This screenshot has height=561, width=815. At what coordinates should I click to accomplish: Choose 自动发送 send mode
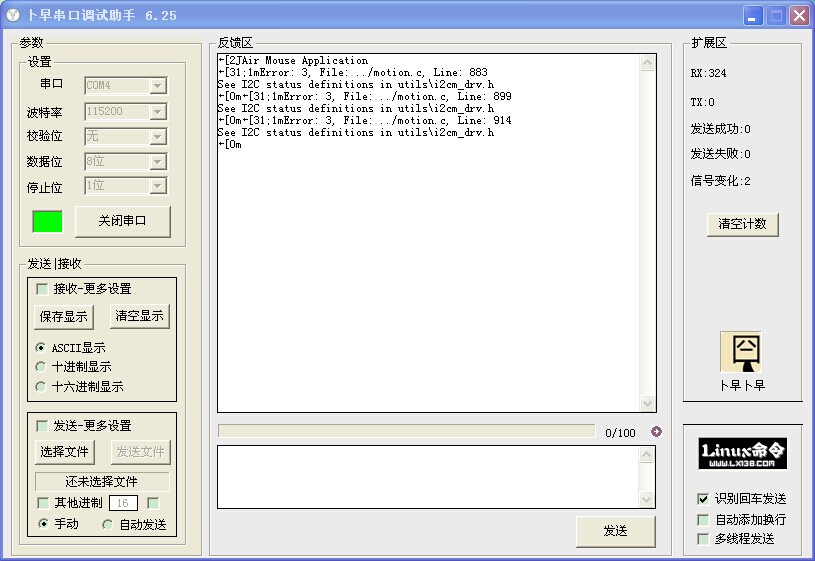108,524
